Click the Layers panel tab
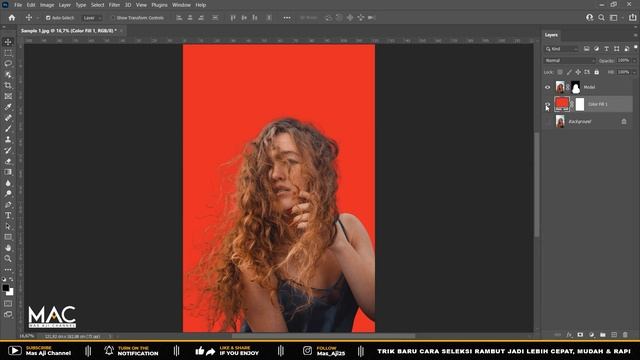 pos(551,35)
